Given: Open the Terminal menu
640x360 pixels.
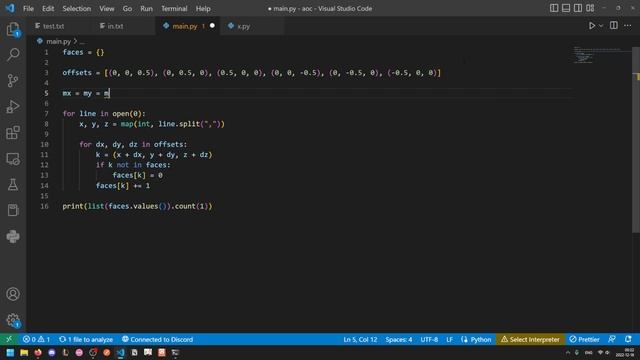Looking at the screenshot, I should tap(174, 9).
